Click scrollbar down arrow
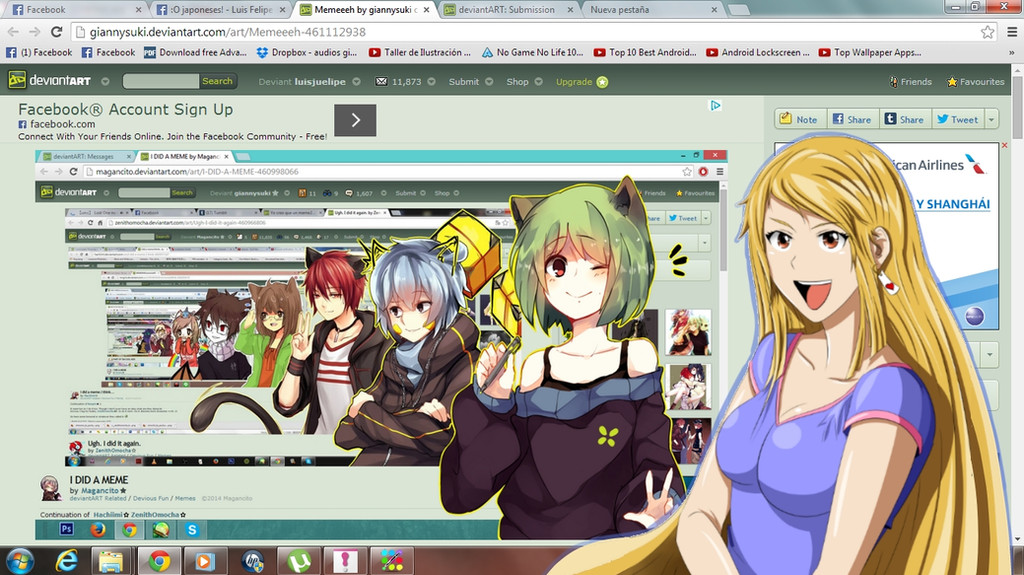Screen dimensions: 1024x575 coord(1018,539)
